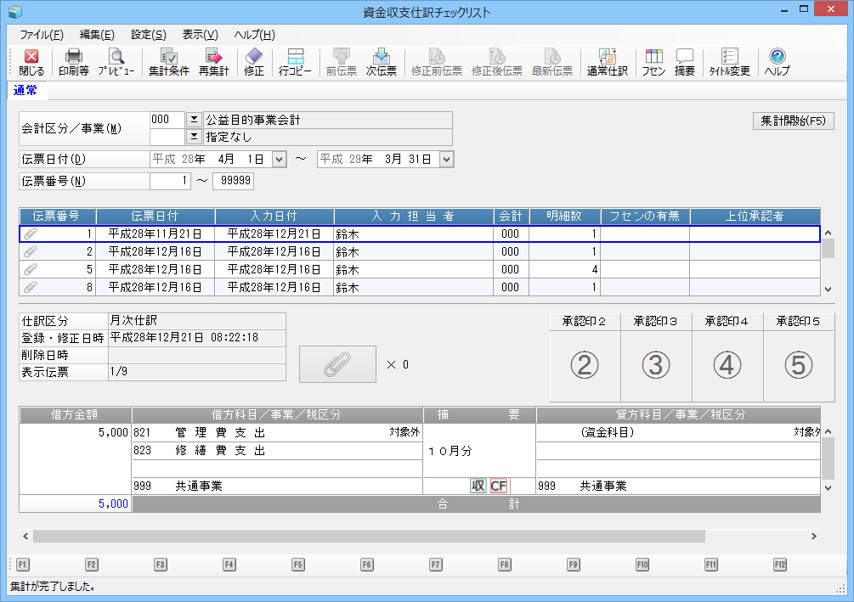
Task: Toggle the CF indicator in the 摘要 column
Action: click(498, 486)
